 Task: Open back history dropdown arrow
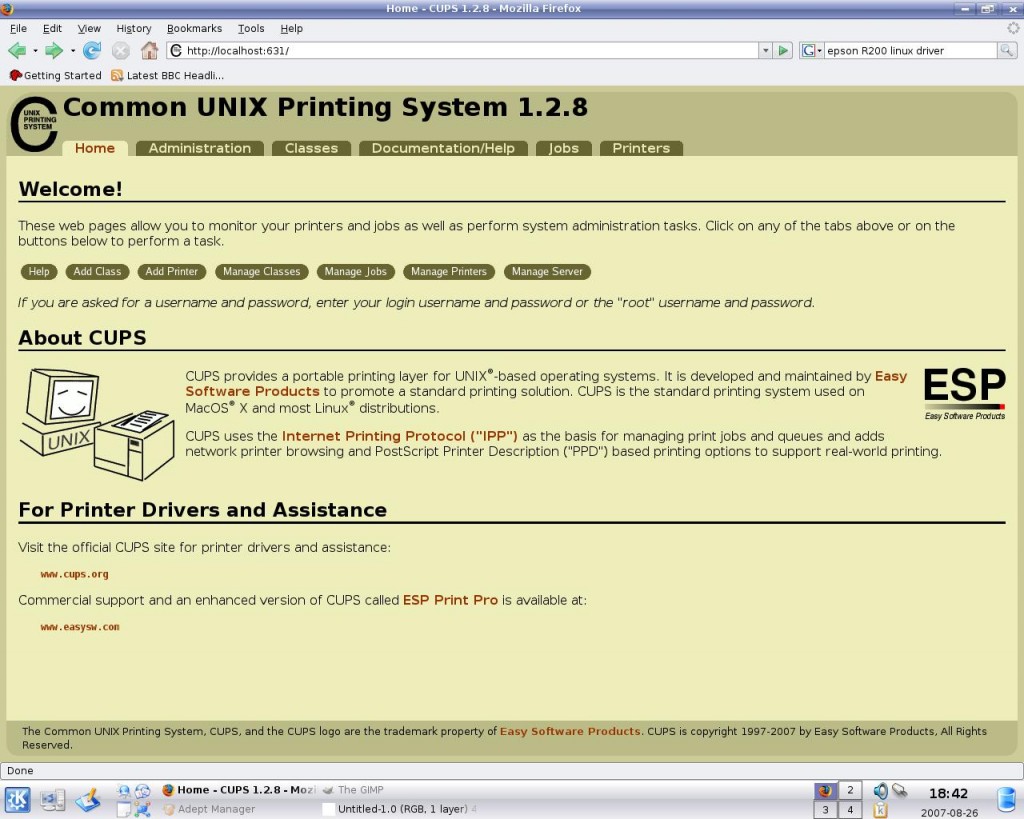click(35, 50)
